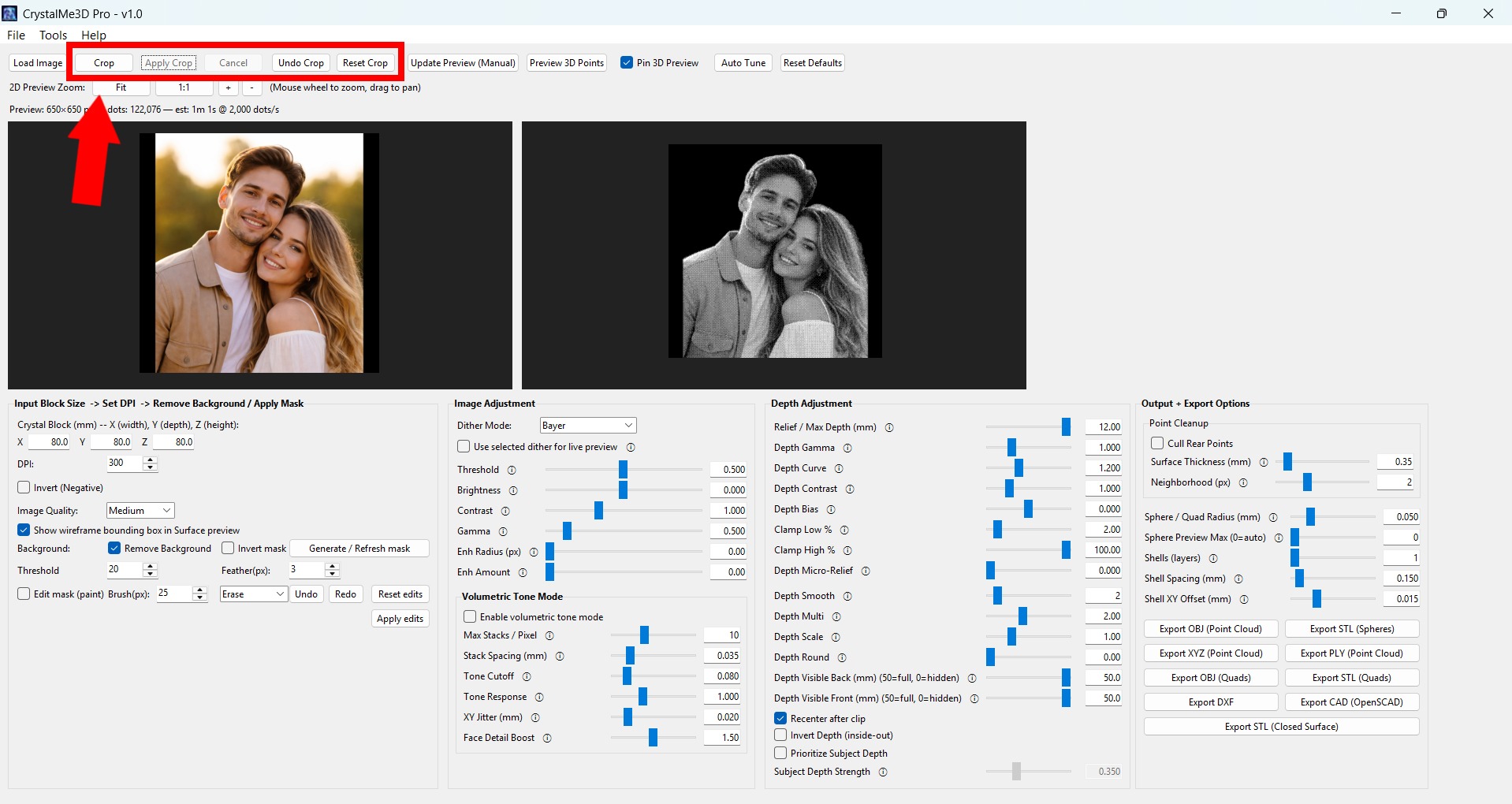Screen dimensions: 1512x804
Task: Click the Load Image button
Action: pos(38,63)
